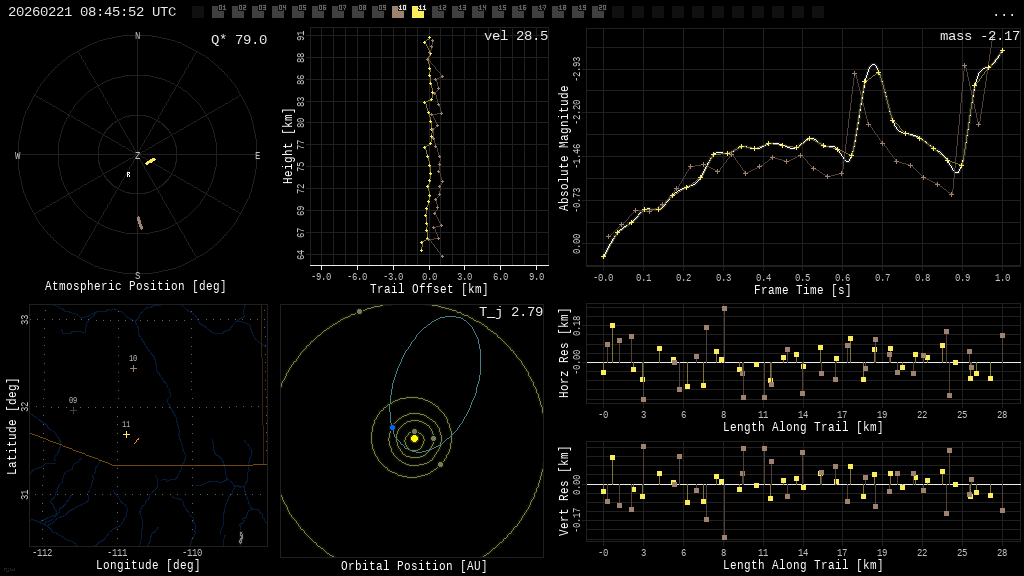Select station box 01 in top strip
Image resolution: width=1024 pixels, height=576 pixels.
[x=218, y=12]
